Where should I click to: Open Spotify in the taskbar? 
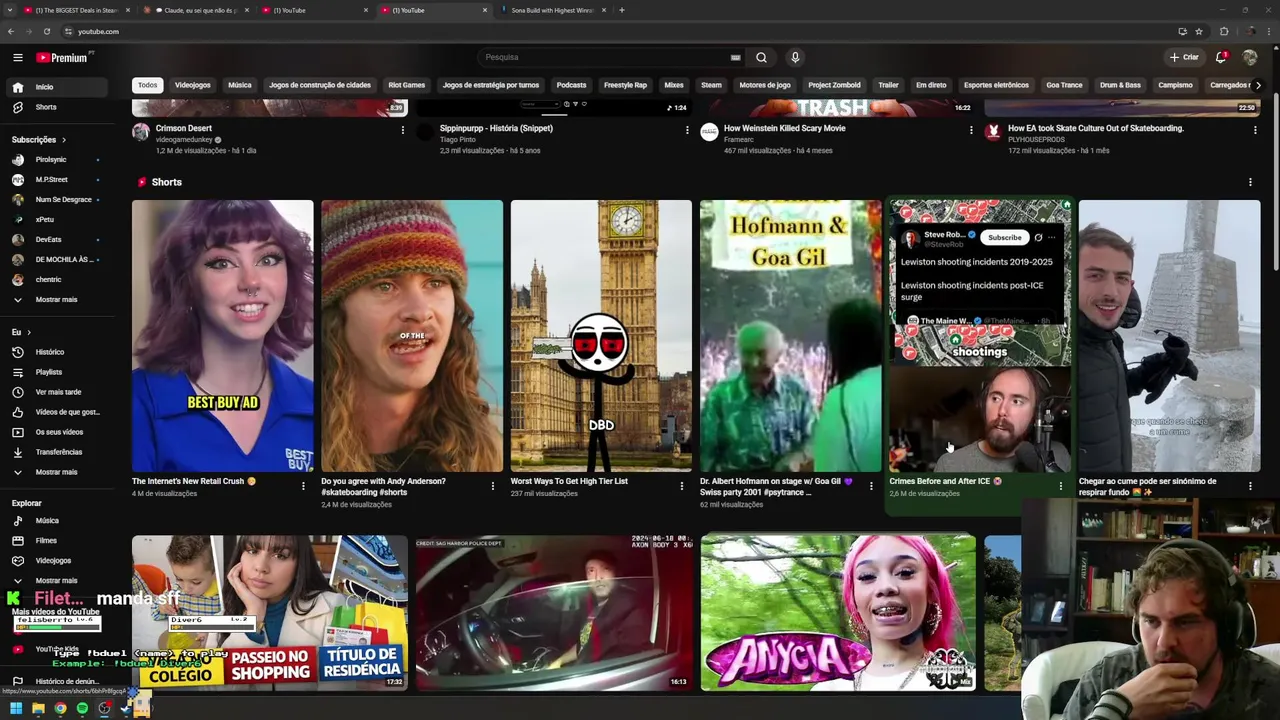click(x=82, y=708)
